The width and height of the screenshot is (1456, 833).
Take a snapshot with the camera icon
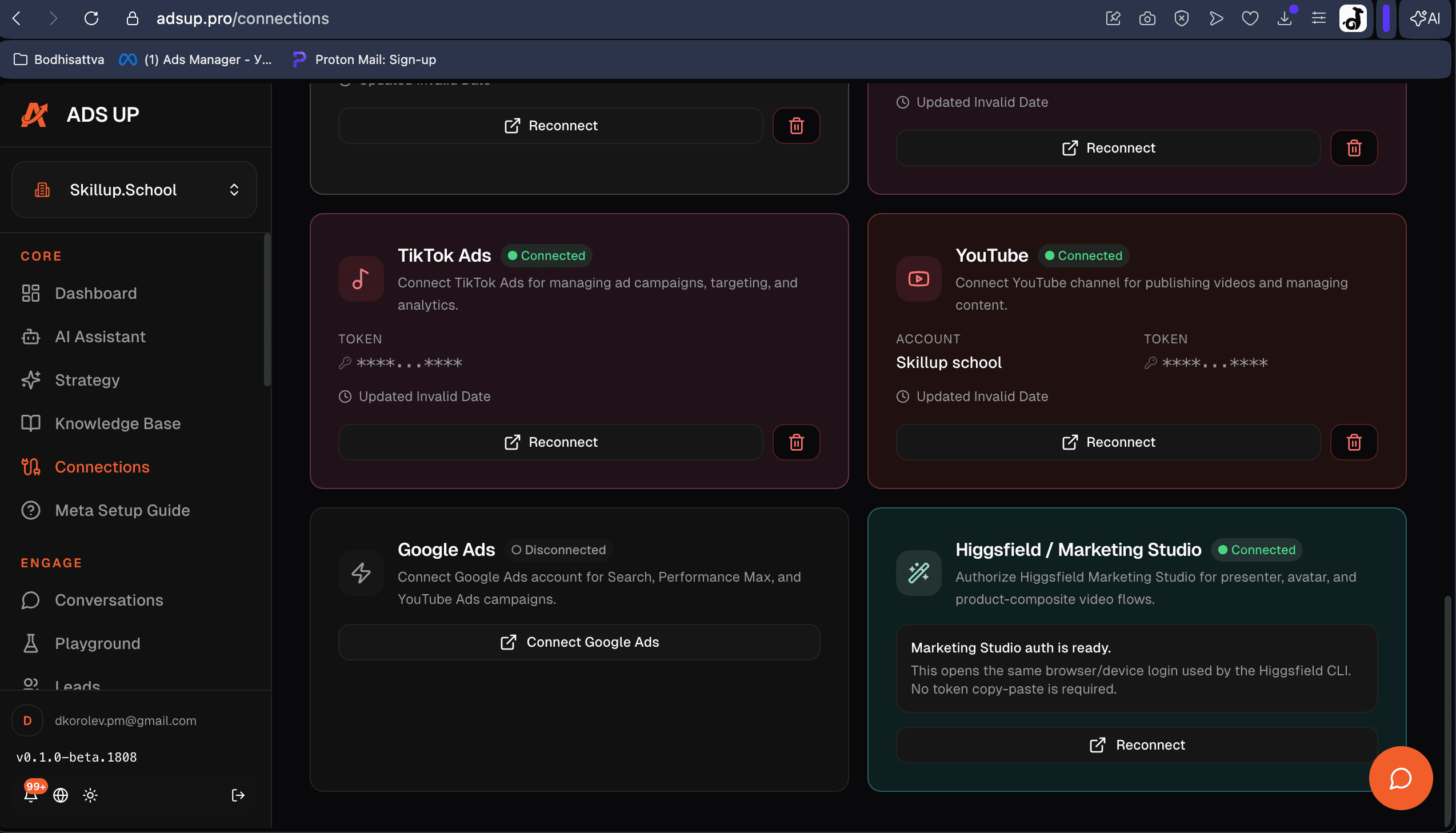click(1147, 18)
